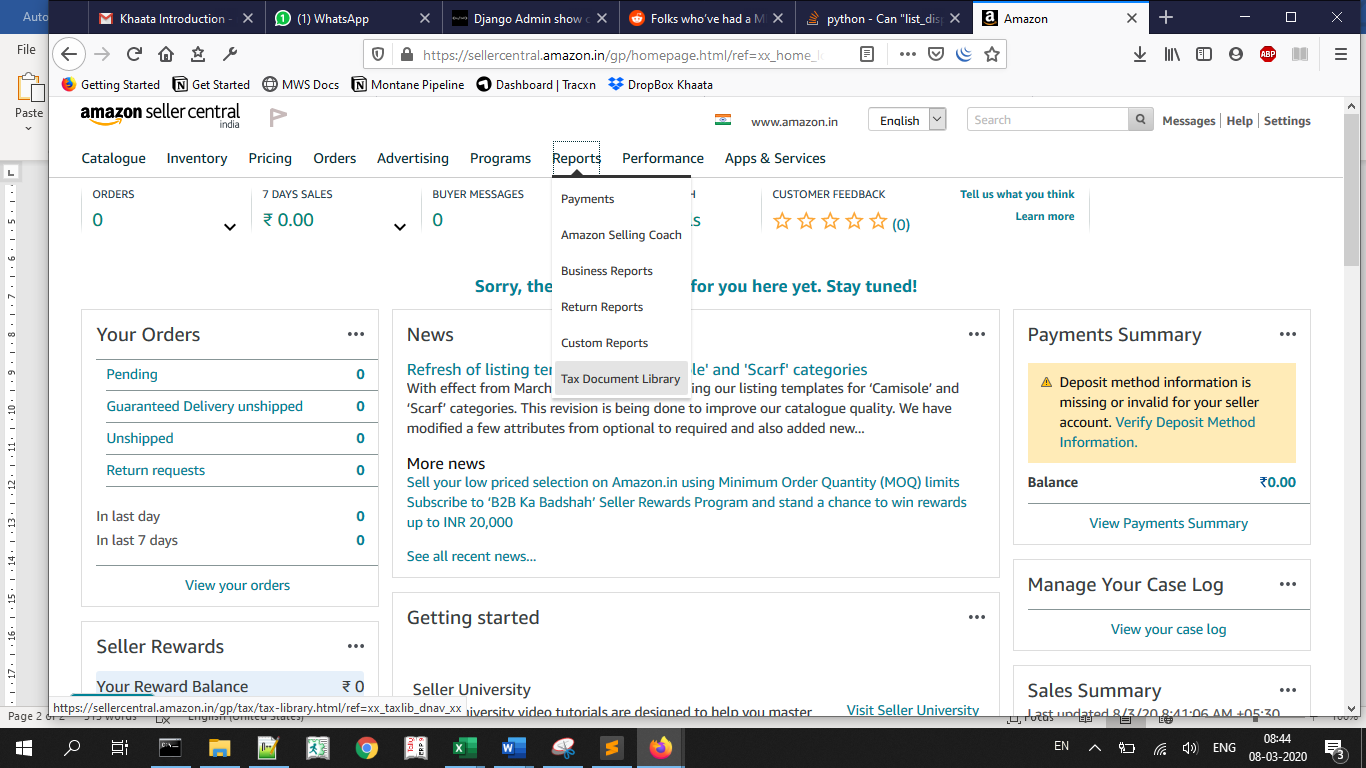Open Business Reports from the dropdown
Image resolution: width=1366 pixels, height=768 pixels.
(607, 271)
